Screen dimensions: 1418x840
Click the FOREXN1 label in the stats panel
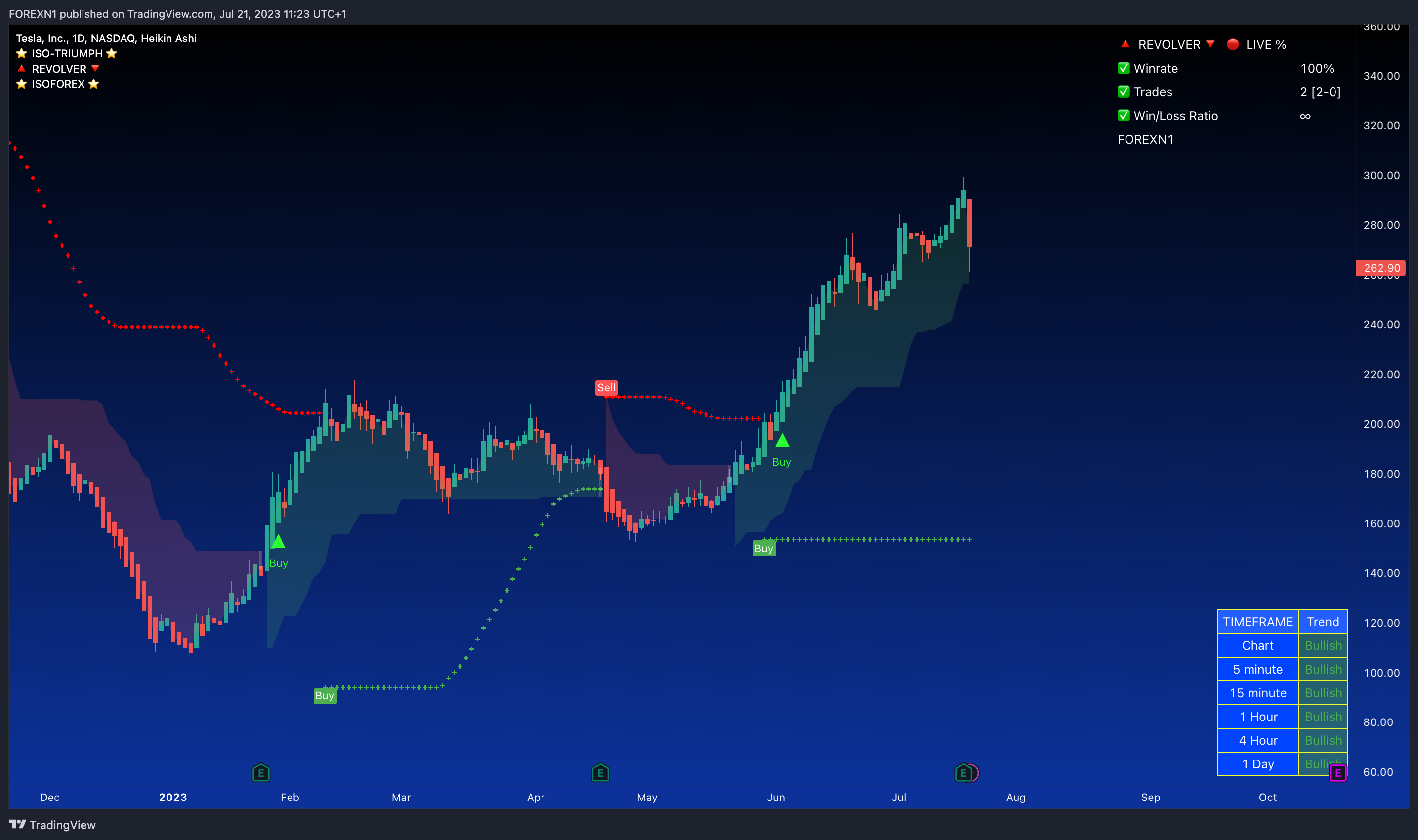(x=1145, y=140)
